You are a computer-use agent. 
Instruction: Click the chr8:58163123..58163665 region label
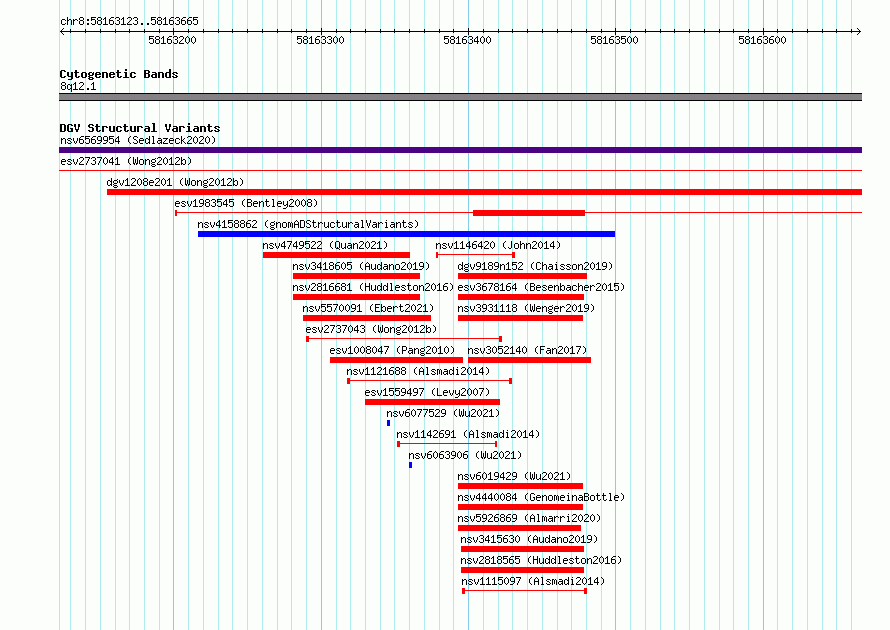129,21
